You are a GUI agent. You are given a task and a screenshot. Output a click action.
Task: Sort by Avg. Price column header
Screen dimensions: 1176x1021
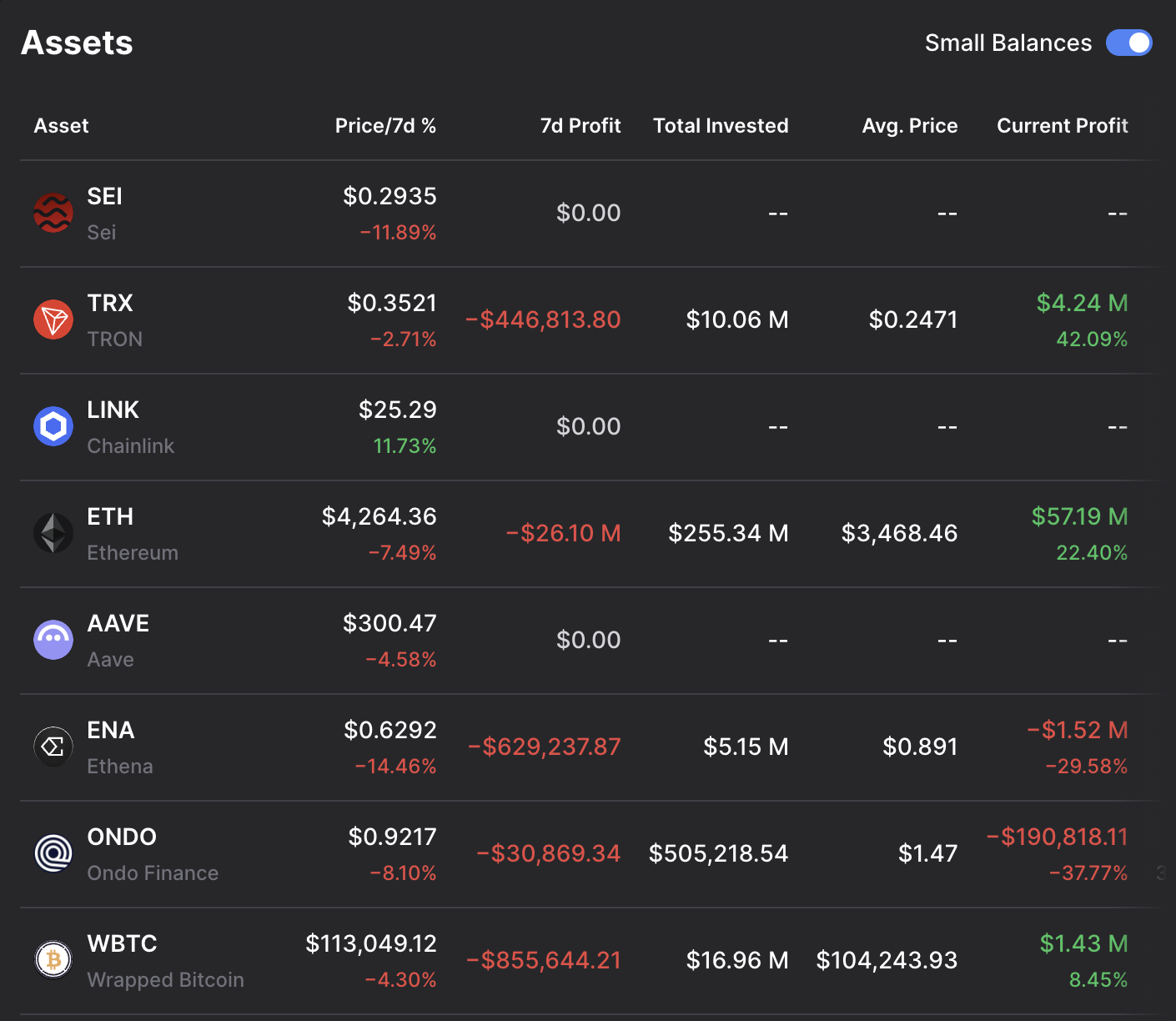click(909, 126)
